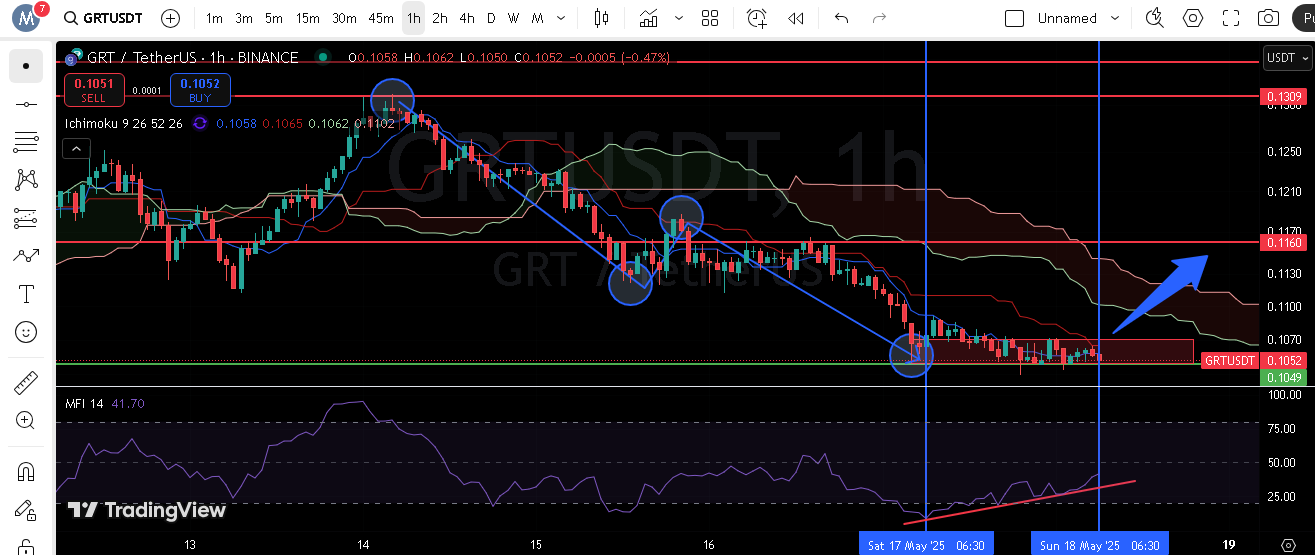
Task: Click the SELL 0.1051 button
Action: coord(94,90)
